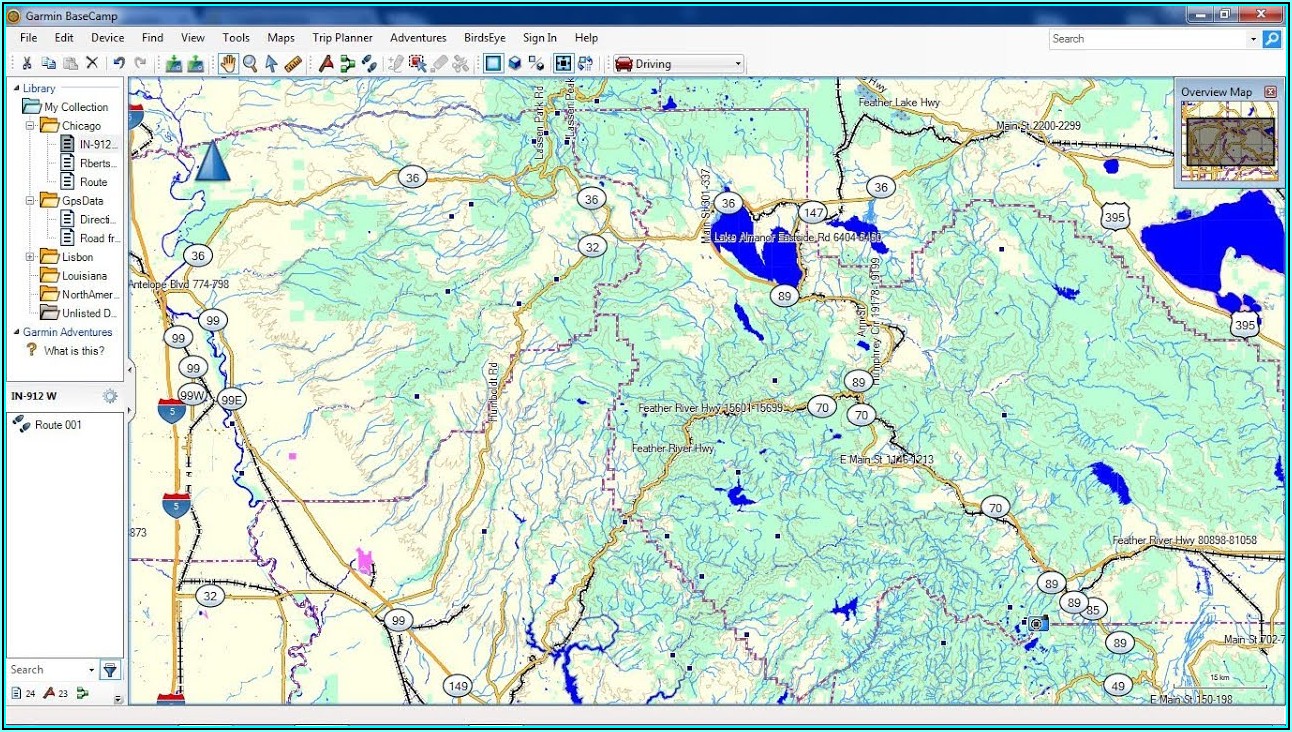The height and width of the screenshot is (732, 1292).
Task: Select the New Waypoint flag tool
Action: (x=325, y=64)
